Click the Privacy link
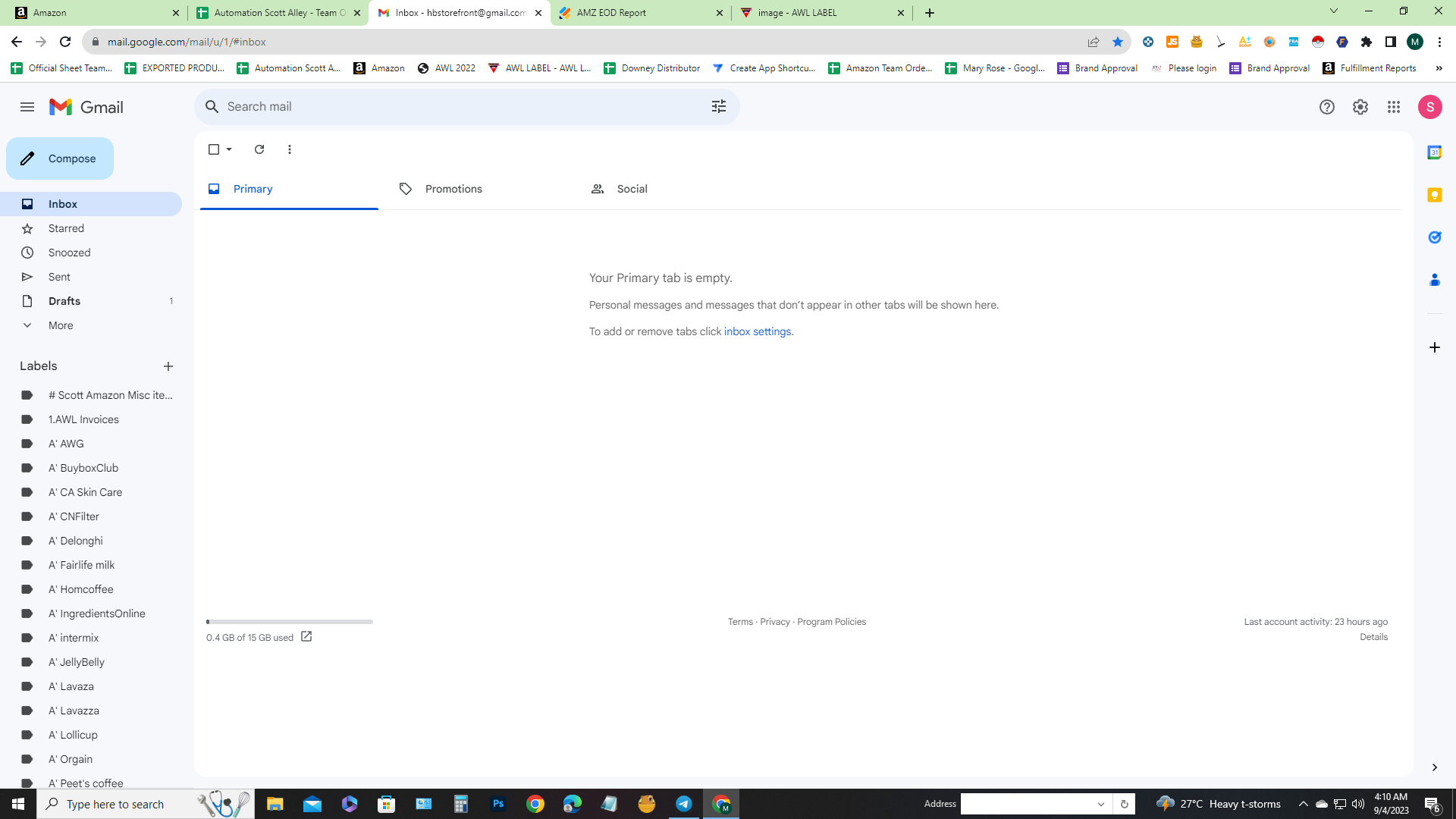The image size is (1456, 819). [775, 622]
